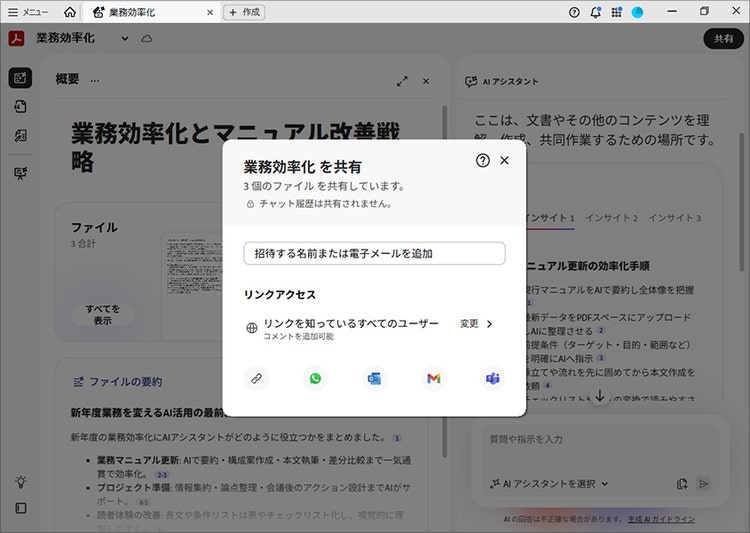Open the 生成 AI ガイドライン link
750x533 pixels.
click(661, 519)
